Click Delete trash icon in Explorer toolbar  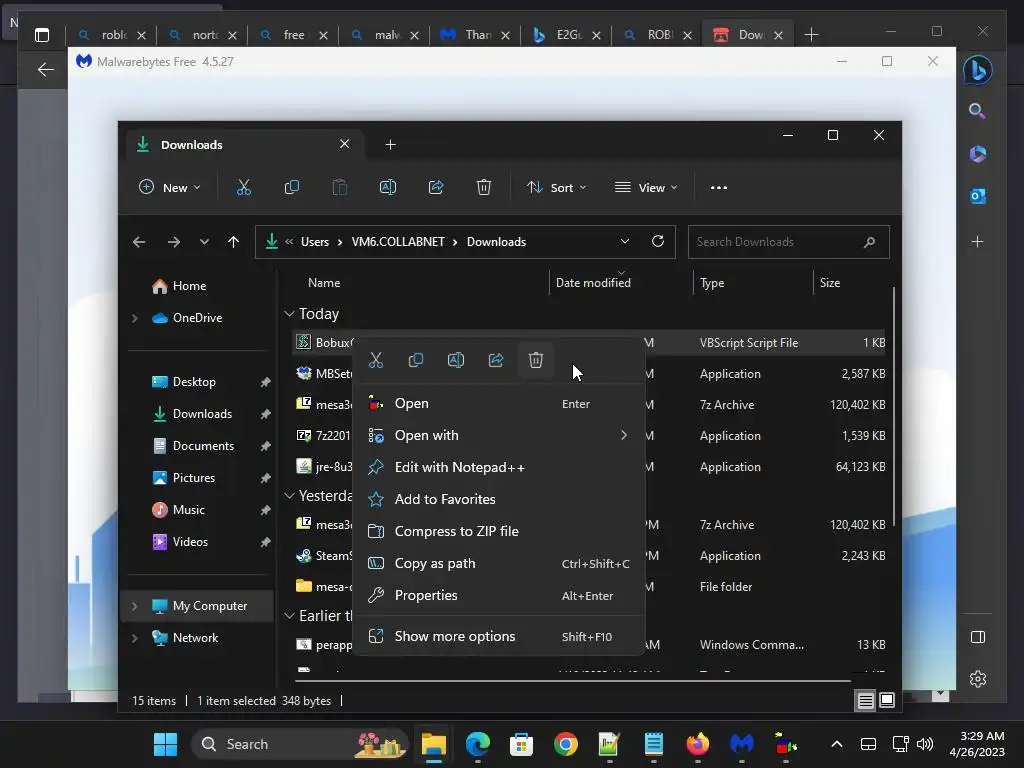pos(484,187)
